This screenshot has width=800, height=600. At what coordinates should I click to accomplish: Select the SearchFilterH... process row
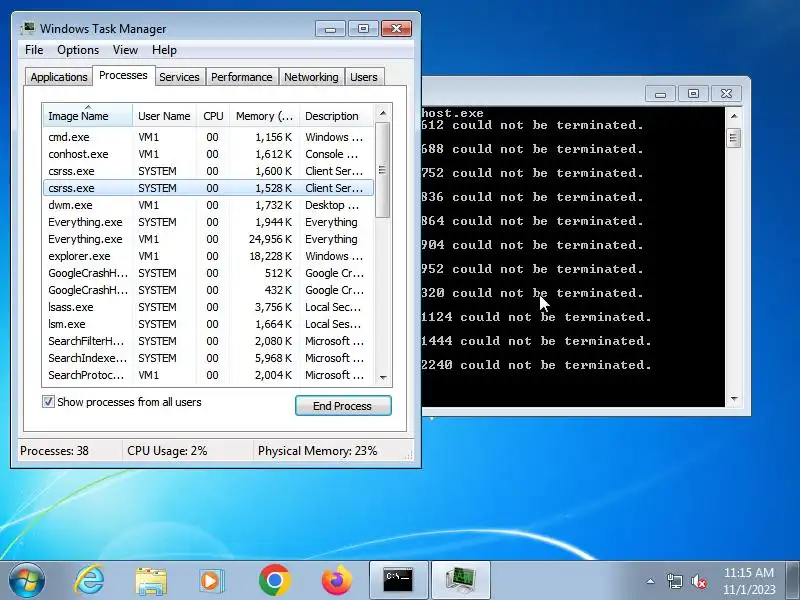point(208,341)
